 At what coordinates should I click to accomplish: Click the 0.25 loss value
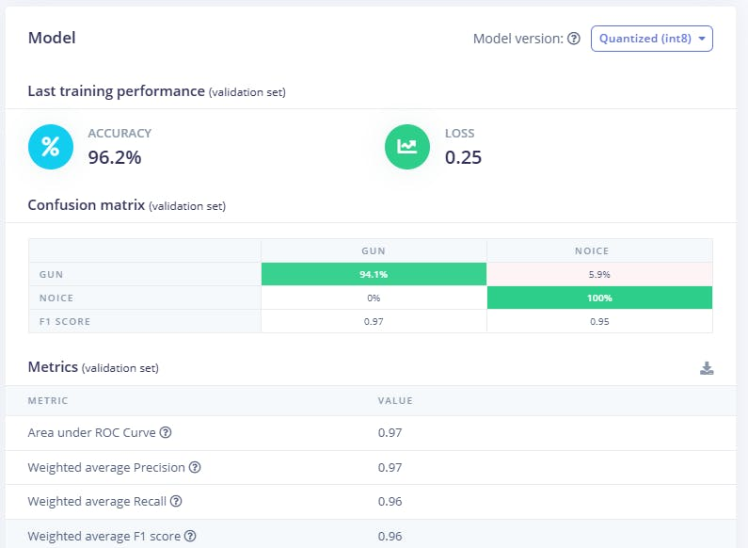click(x=463, y=157)
